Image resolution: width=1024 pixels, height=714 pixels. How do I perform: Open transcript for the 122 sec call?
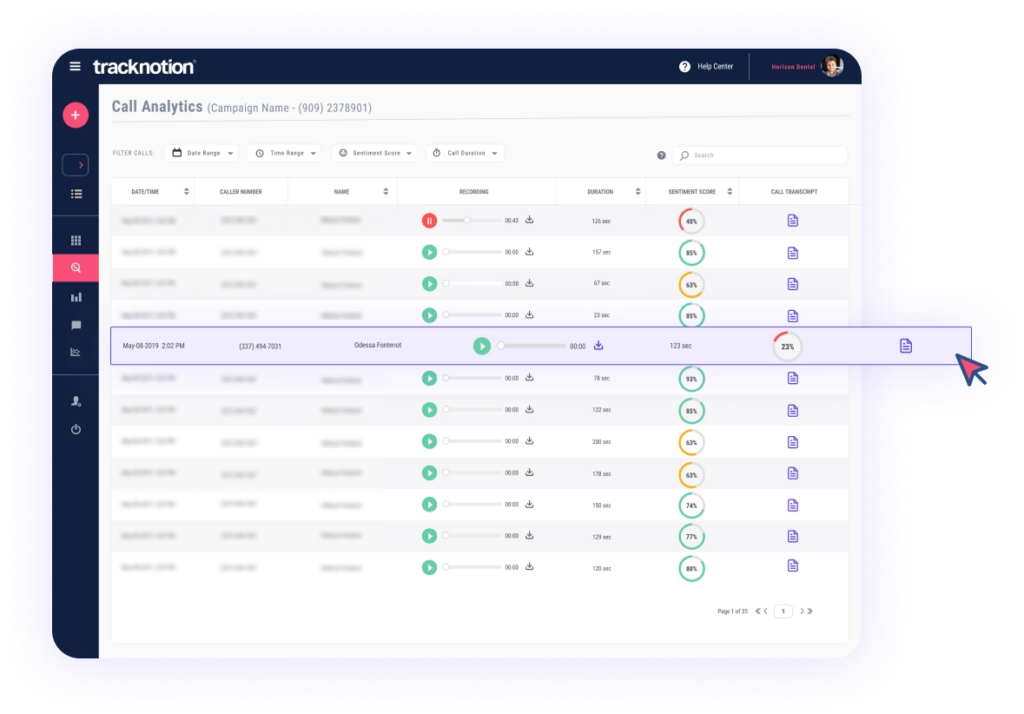tap(793, 410)
